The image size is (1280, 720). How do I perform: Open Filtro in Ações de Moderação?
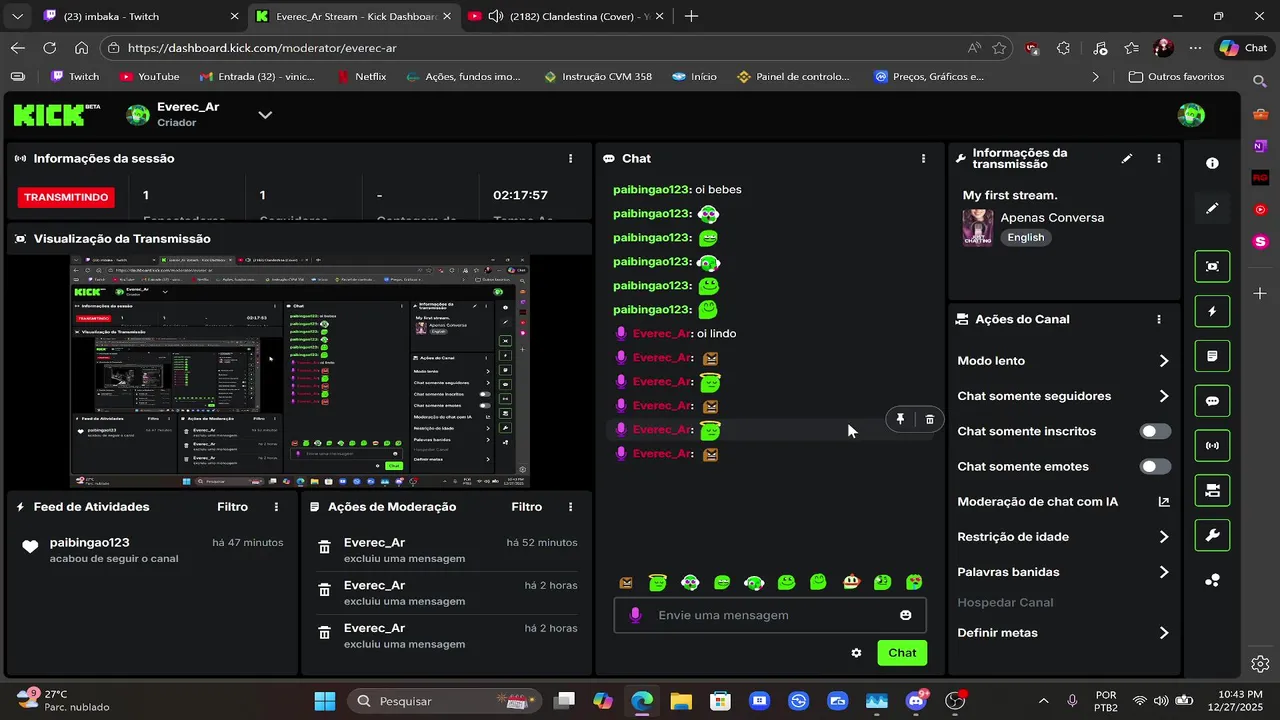point(526,507)
